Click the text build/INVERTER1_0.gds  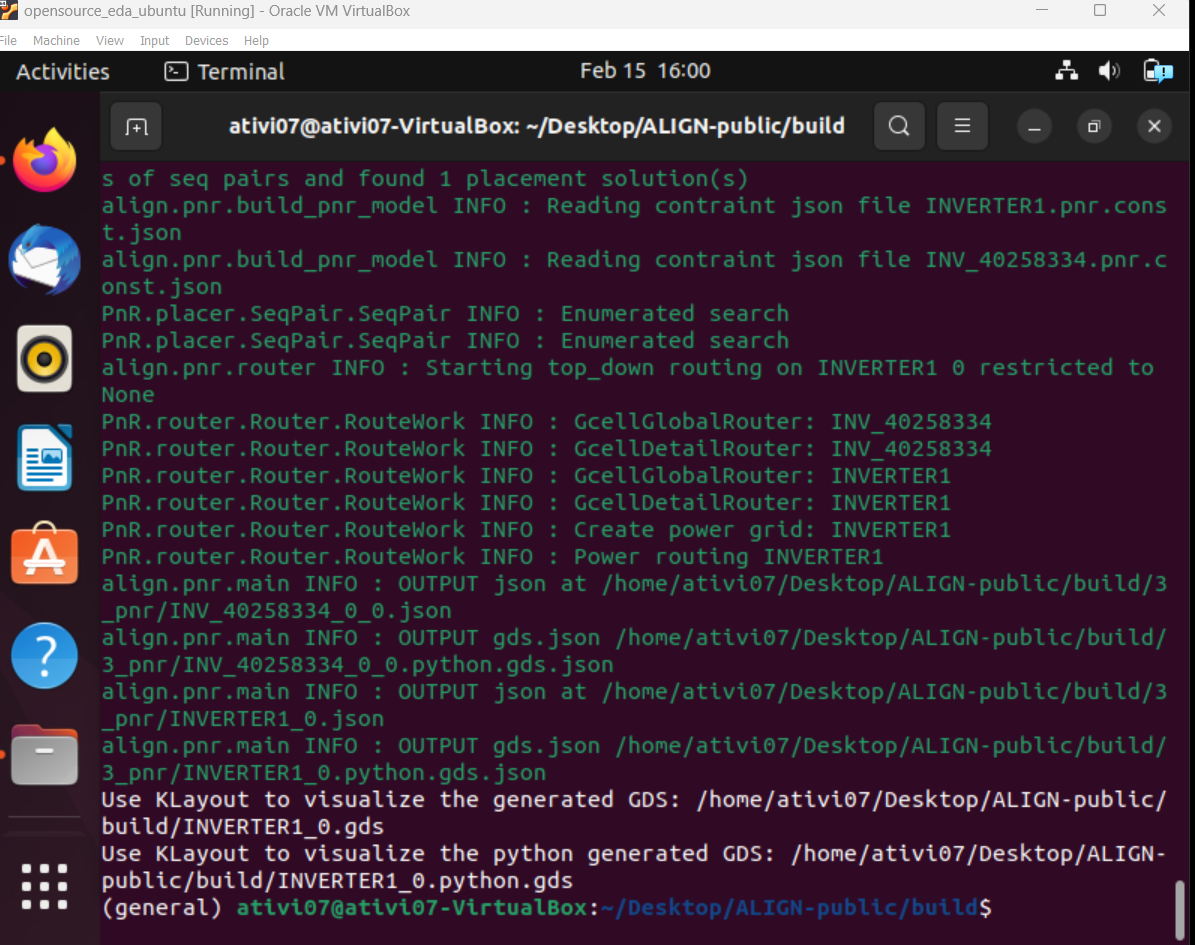[242, 827]
